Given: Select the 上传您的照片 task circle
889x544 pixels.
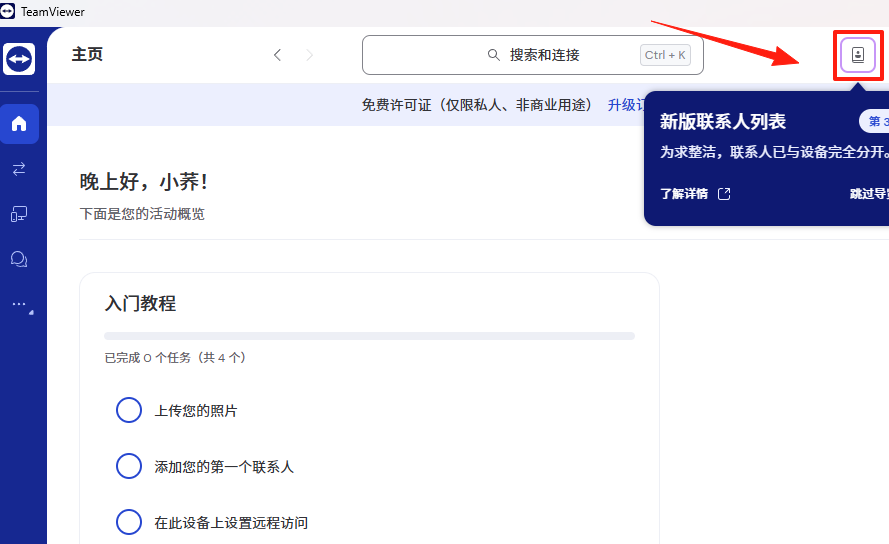Looking at the screenshot, I should (129, 410).
